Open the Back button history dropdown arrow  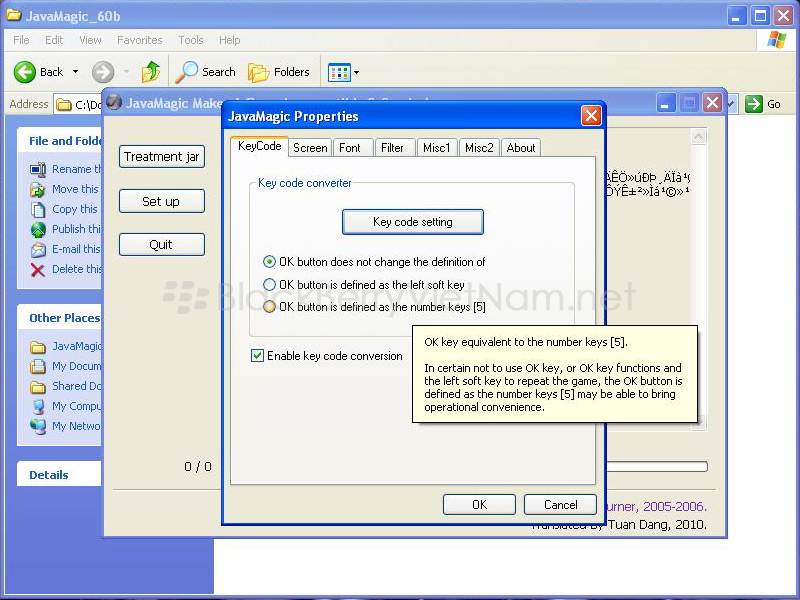pyautogui.click(x=76, y=72)
